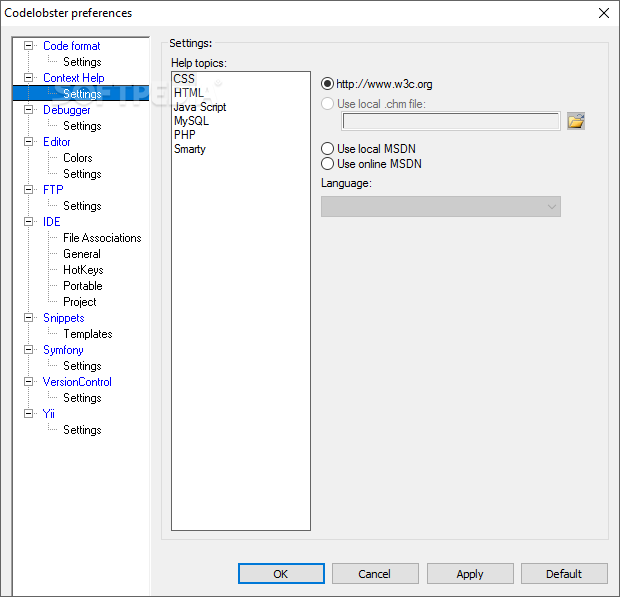
Task: Open the IDE category
Action: click(51, 222)
